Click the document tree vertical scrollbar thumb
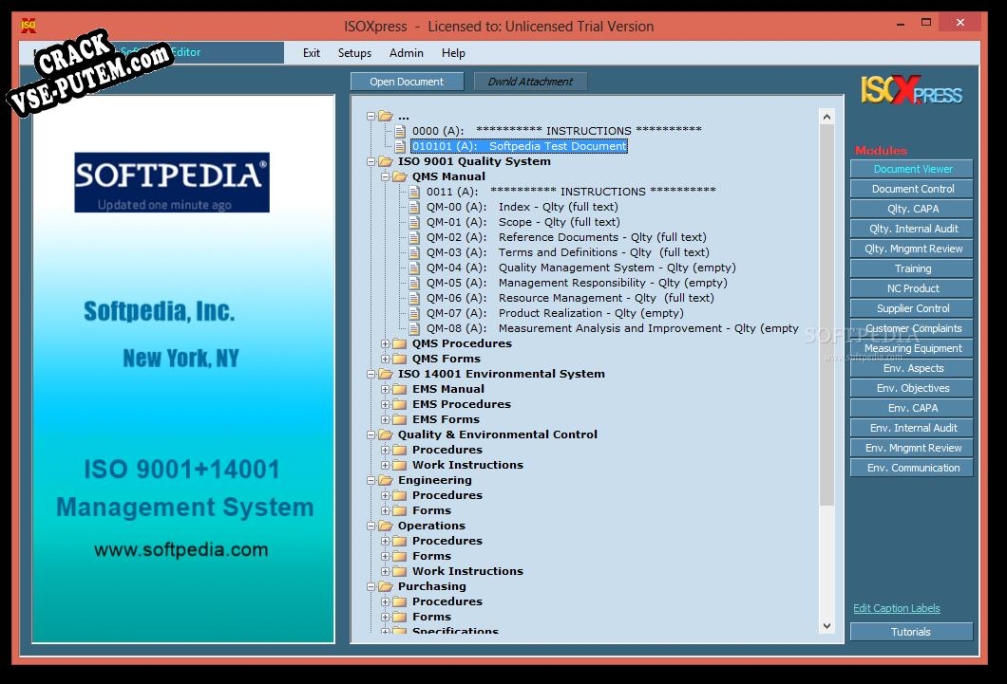Viewport: 1007px width, 684px height. pos(827,315)
